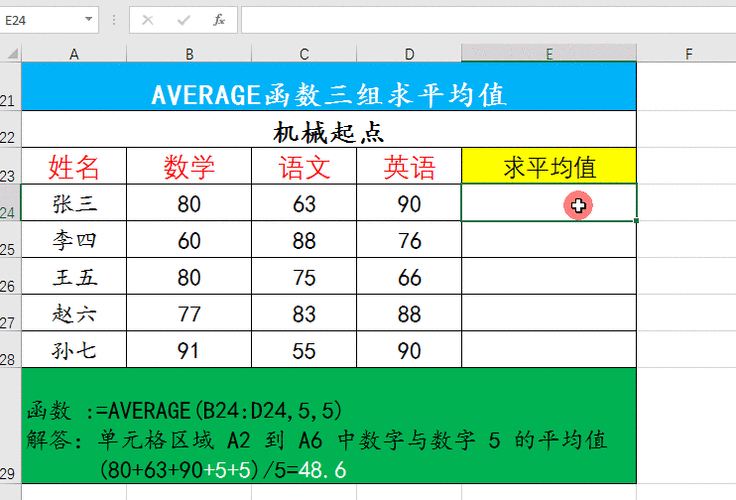The image size is (736, 500).
Task: Select column A header
Action: 74,54
